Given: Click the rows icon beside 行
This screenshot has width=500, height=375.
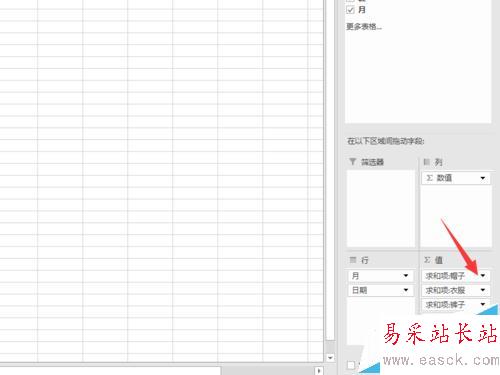Looking at the screenshot, I should coord(353,260).
